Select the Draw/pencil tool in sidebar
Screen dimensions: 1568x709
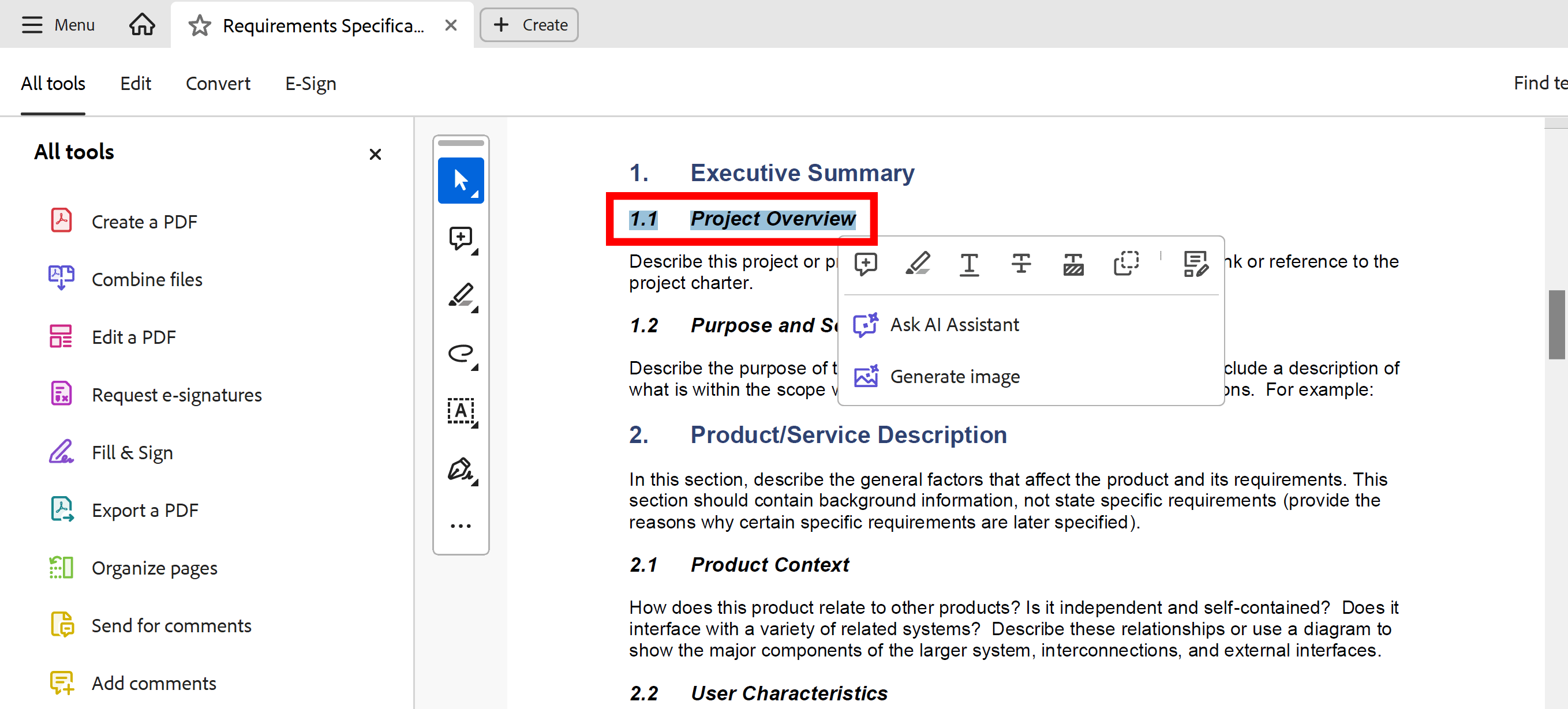(x=461, y=295)
